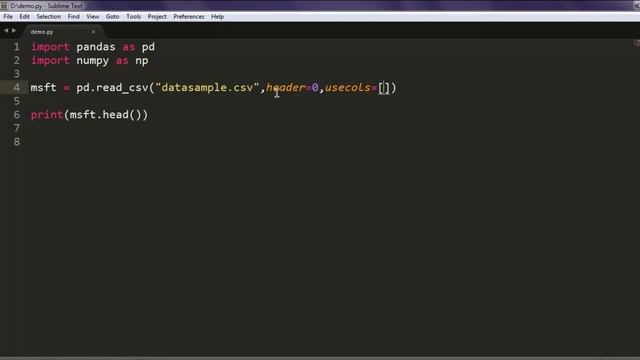The width and height of the screenshot is (640, 360).
Task: Click line number 5 in gutter
Action: [17, 101]
